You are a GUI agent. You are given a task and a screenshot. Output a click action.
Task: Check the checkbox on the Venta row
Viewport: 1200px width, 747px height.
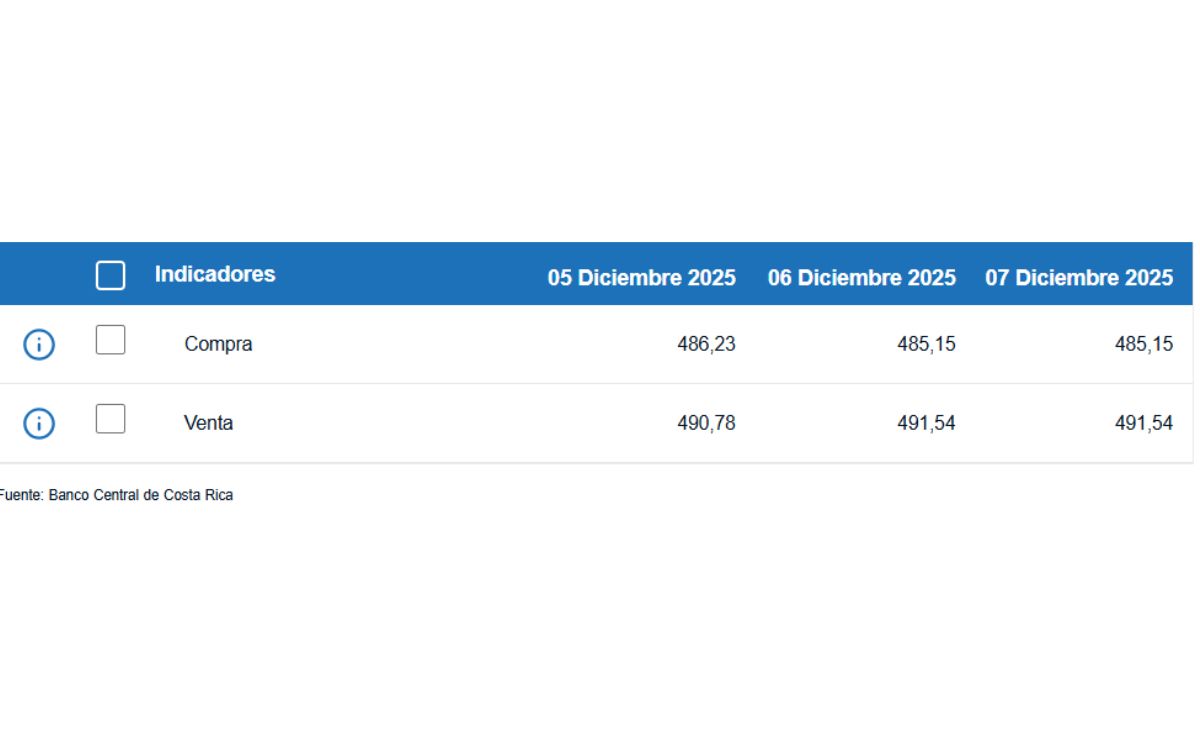pyautogui.click(x=110, y=418)
